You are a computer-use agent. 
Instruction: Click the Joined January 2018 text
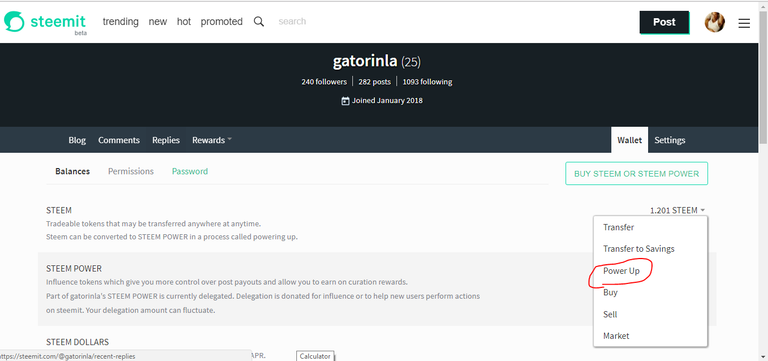(387, 101)
